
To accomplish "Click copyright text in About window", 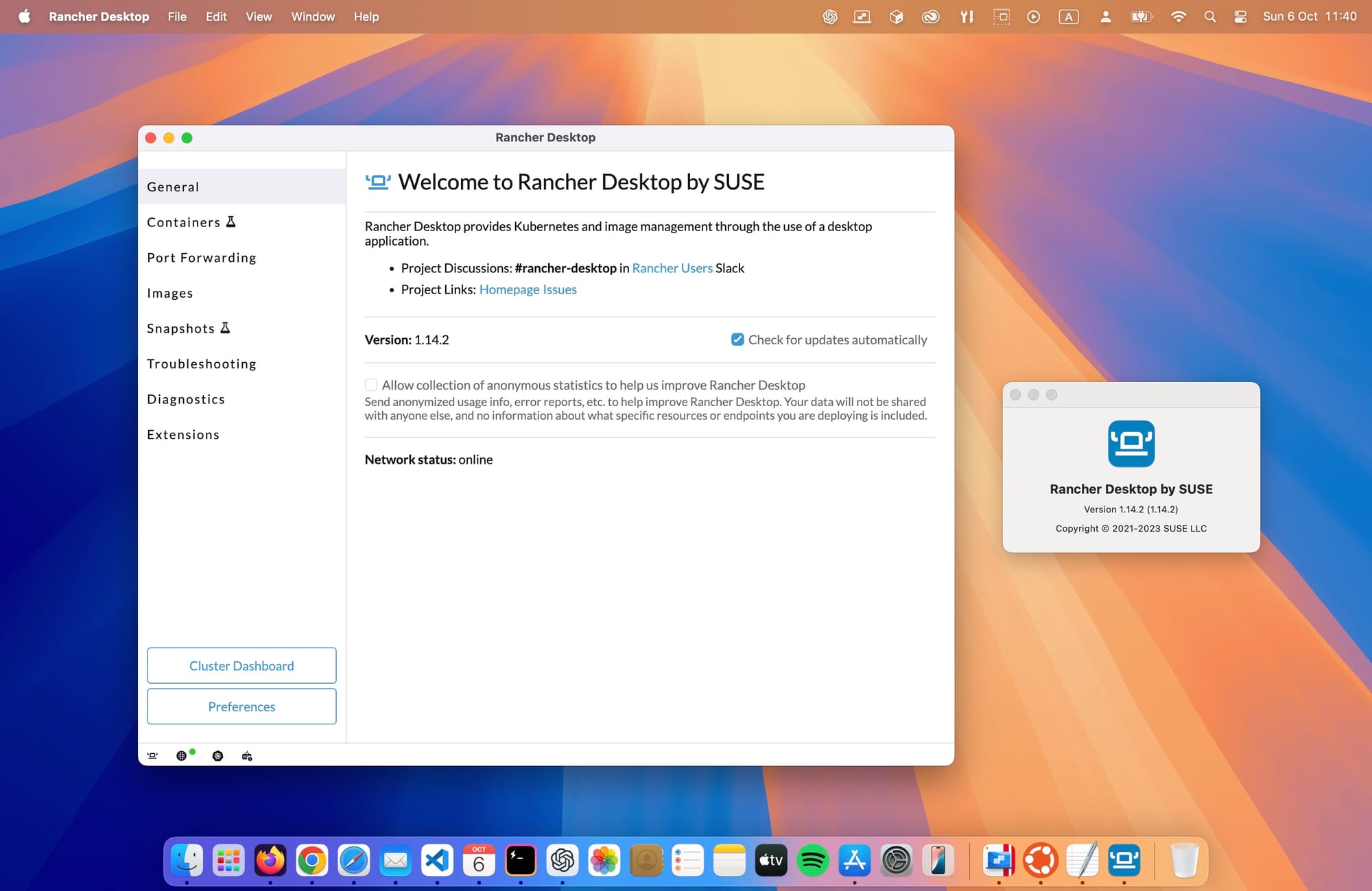I will click(x=1131, y=528).
